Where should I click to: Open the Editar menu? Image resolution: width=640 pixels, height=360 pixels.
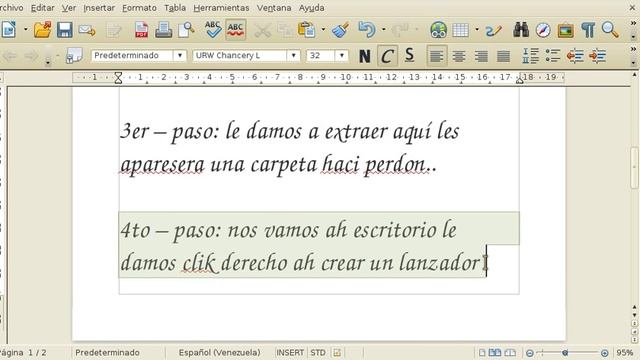(42, 8)
